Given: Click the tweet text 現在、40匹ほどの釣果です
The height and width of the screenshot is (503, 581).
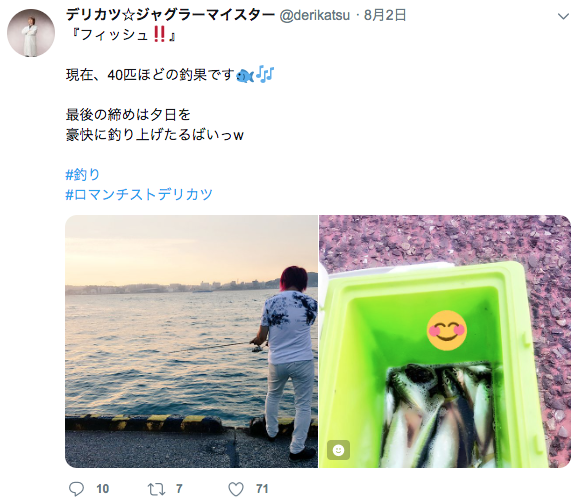Looking at the screenshot, I should [150, 75].
